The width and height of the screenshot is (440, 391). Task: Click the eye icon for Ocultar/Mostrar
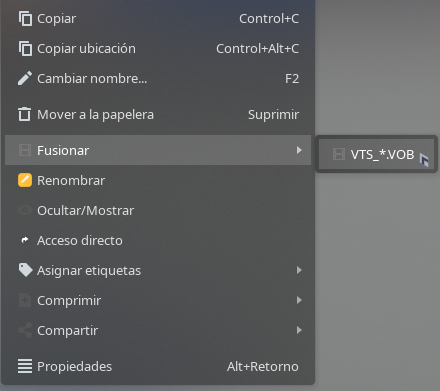click(25, 210)
